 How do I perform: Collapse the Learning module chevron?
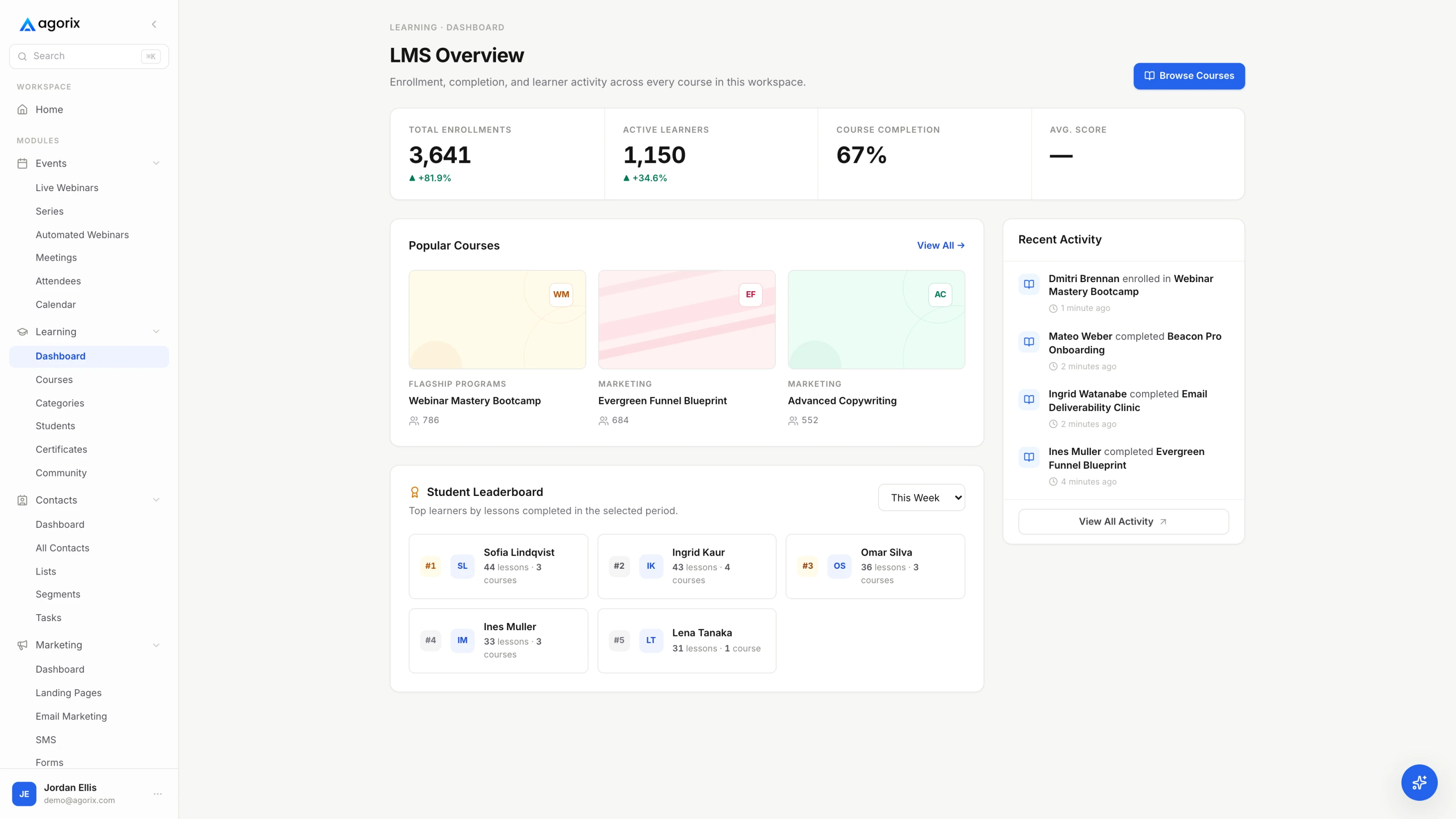tap(156, 332)
